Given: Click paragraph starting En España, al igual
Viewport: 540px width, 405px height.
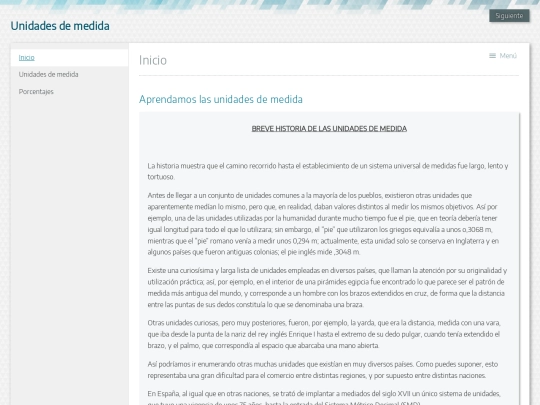Looking at the screenshot, I should coord(324,397).
